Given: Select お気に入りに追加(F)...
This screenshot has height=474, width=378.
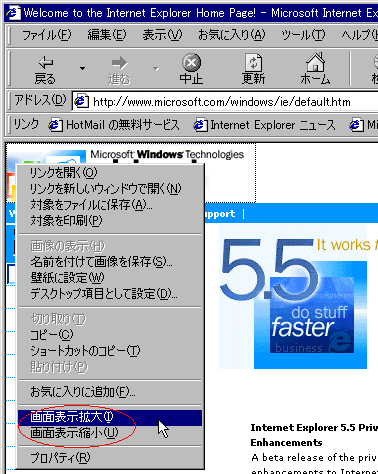Looking at the screenshot, I should (x=110, y=392).
